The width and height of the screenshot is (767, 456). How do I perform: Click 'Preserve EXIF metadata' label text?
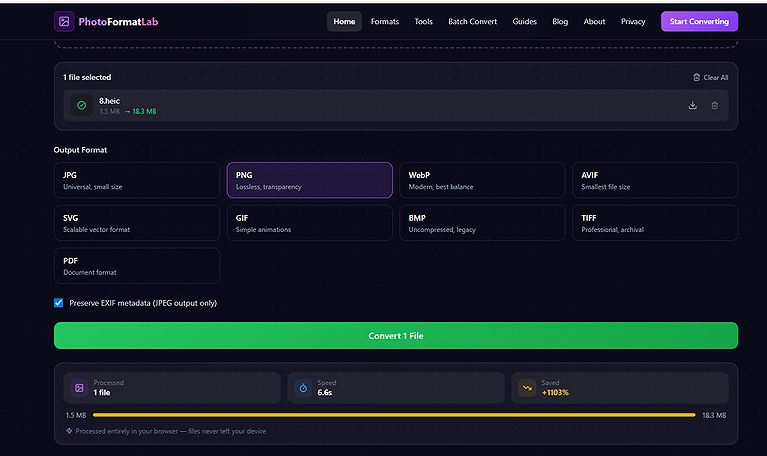tap(143, 303)
